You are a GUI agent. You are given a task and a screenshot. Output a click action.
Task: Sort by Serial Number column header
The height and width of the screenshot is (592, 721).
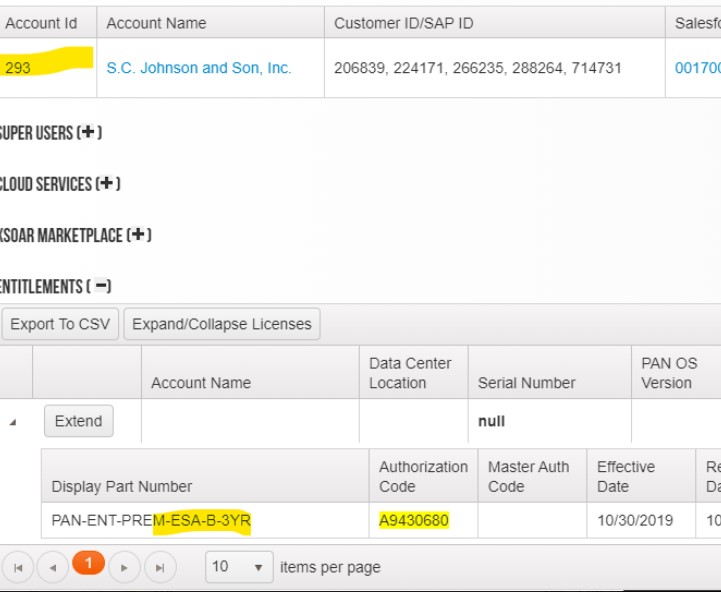[526, 383]
